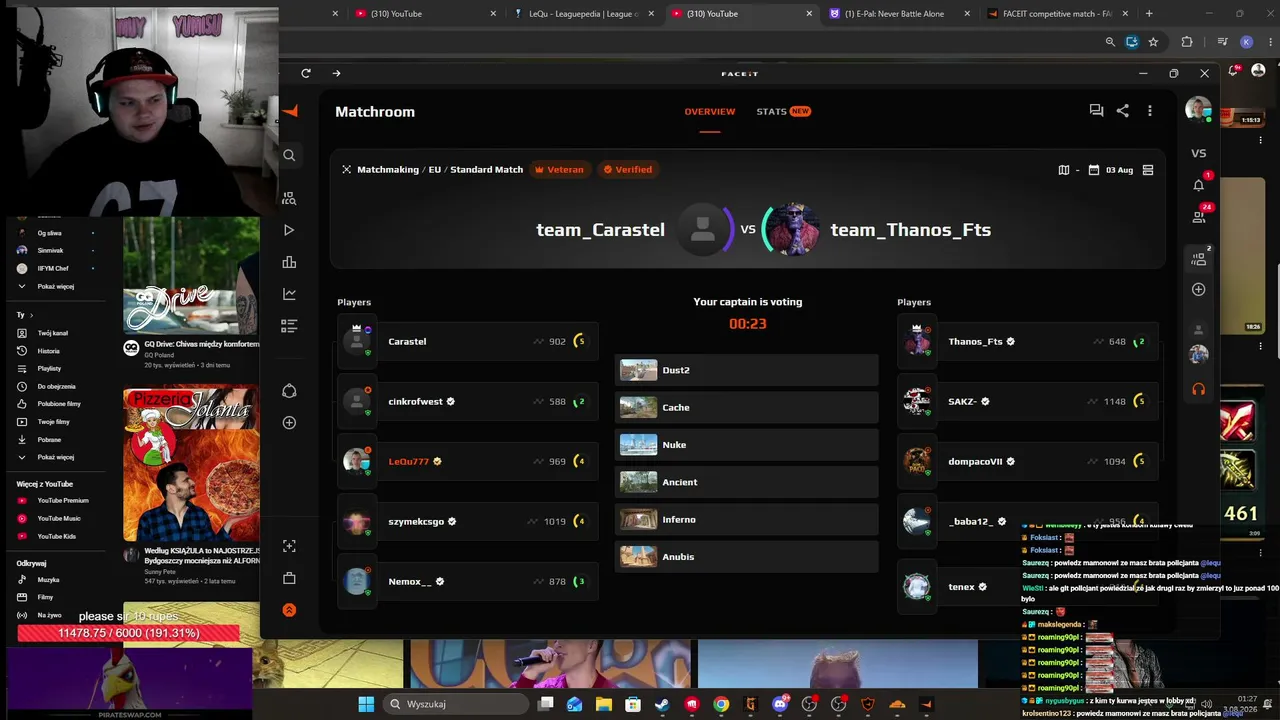Switch to the E-Pal Never Battle Alone tab
1280x720 pixels.
pyautogui.click(x=898, y=14)
